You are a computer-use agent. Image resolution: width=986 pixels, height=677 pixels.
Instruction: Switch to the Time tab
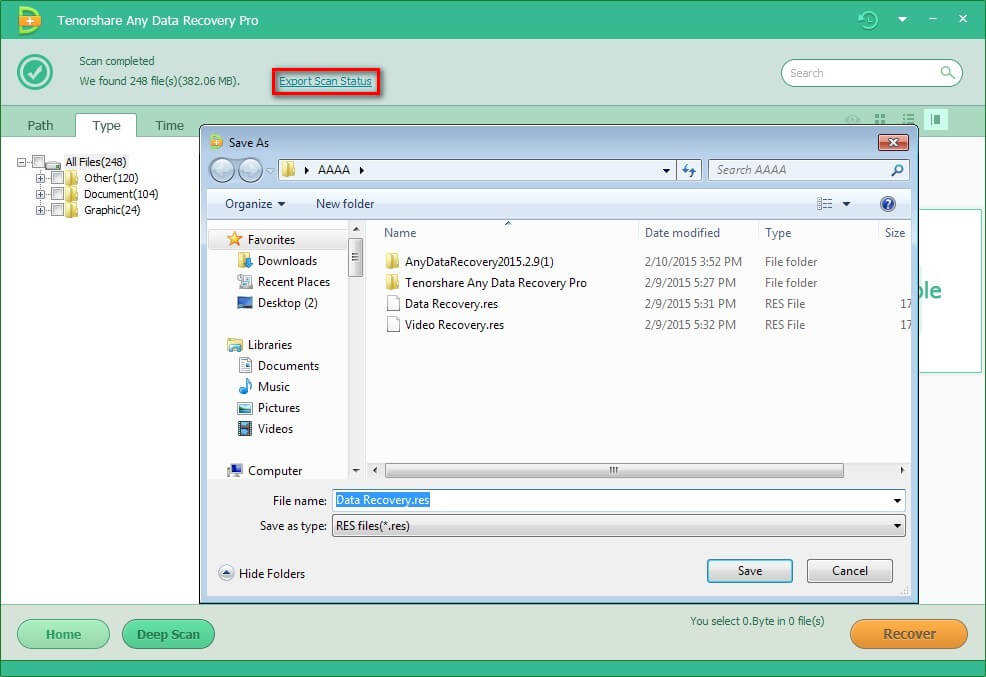coord(169,125)
